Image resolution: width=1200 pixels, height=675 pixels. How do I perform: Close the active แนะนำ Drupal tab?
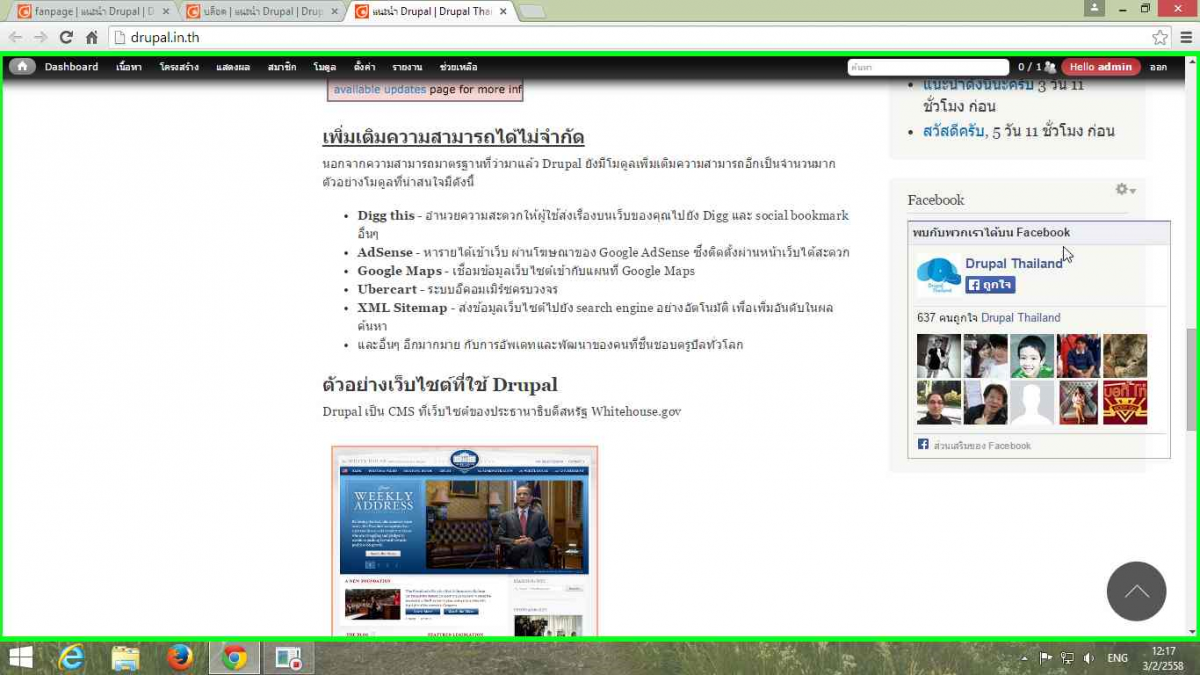502,12
